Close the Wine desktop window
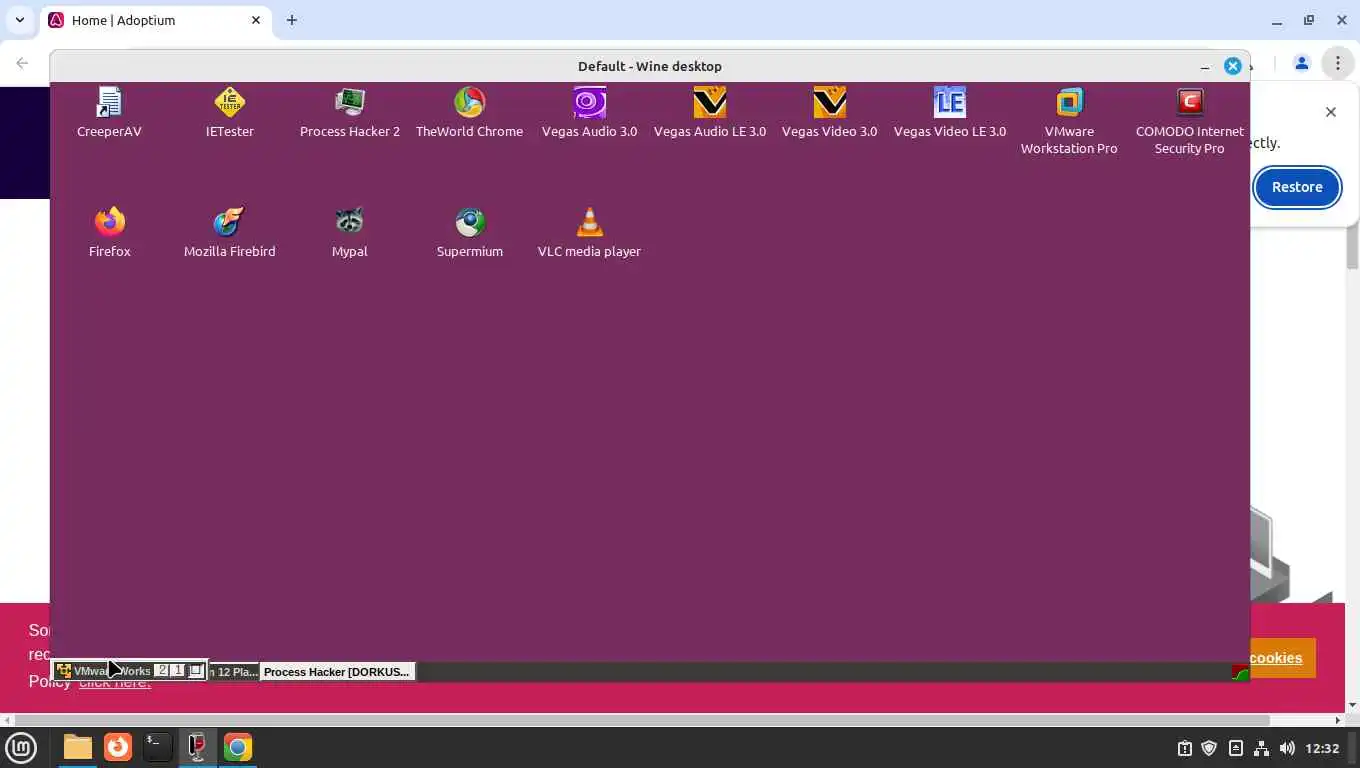1360x768 pixels. pyautogui.click(x=1233, y=66)
